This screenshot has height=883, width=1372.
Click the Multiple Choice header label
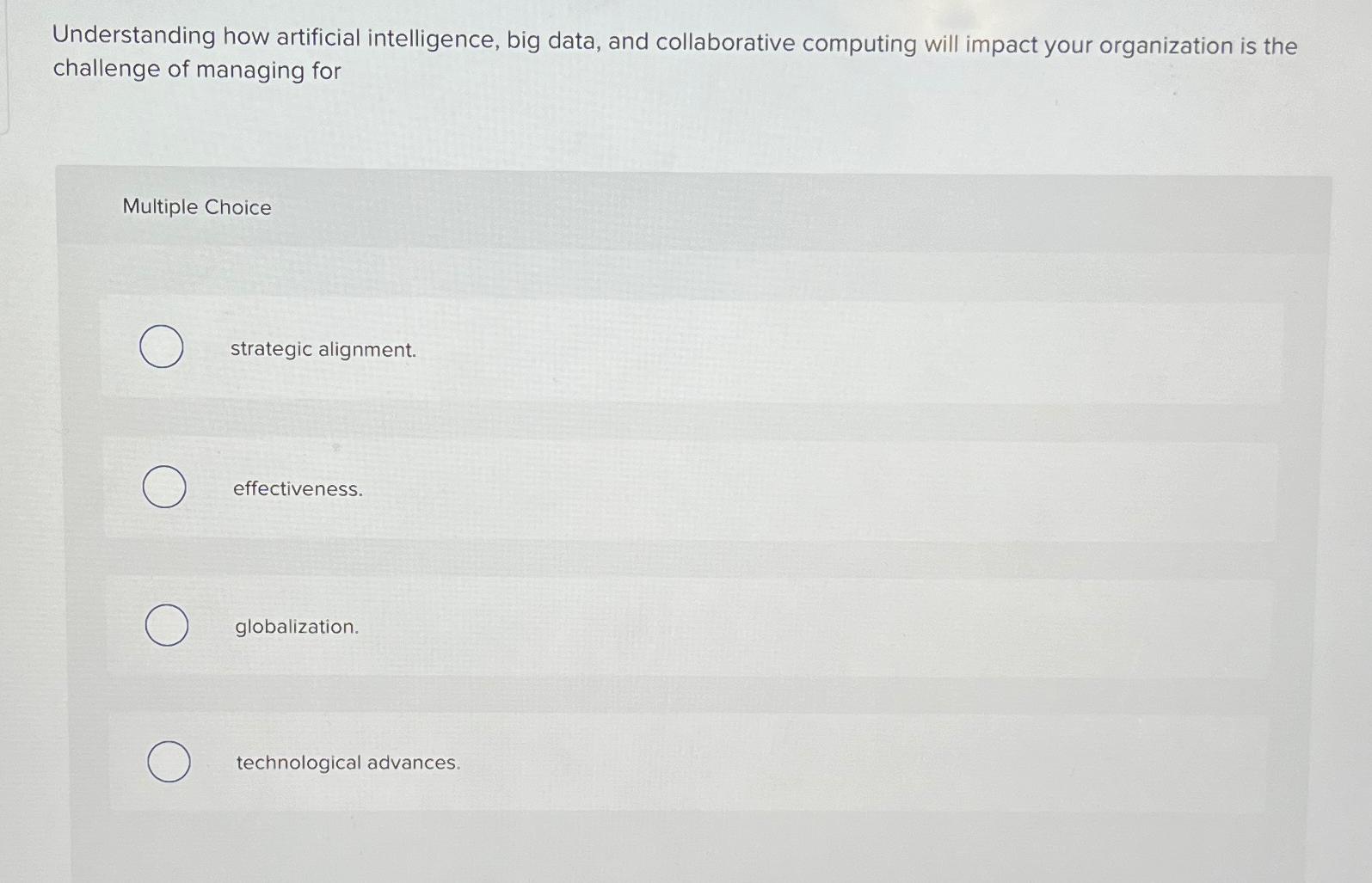pyautogui.click(x=197, y=207)
